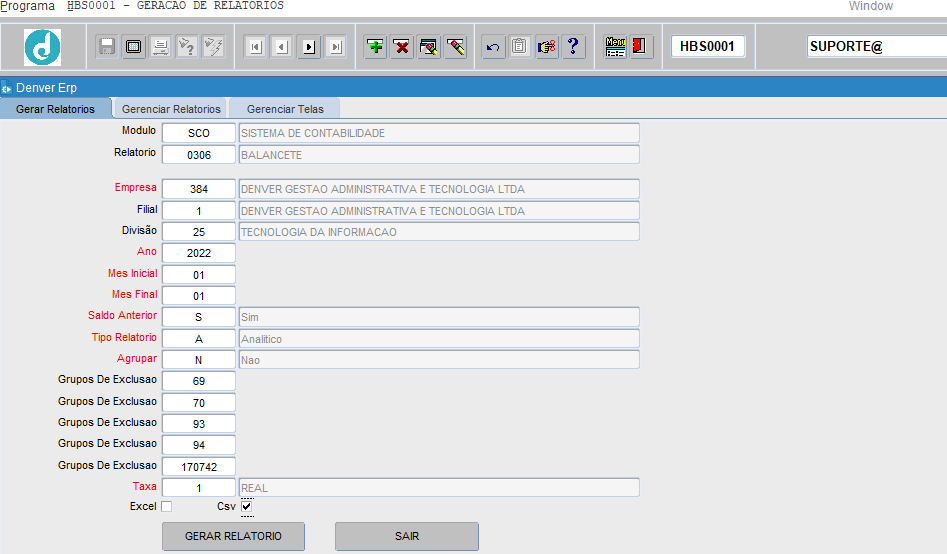Click the screen display toolbar icon

(133, 47)
